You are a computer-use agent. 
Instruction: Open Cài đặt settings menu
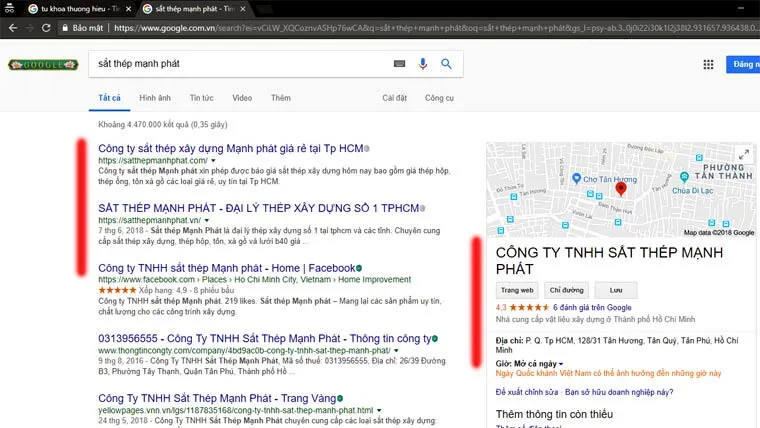point(395,98)
